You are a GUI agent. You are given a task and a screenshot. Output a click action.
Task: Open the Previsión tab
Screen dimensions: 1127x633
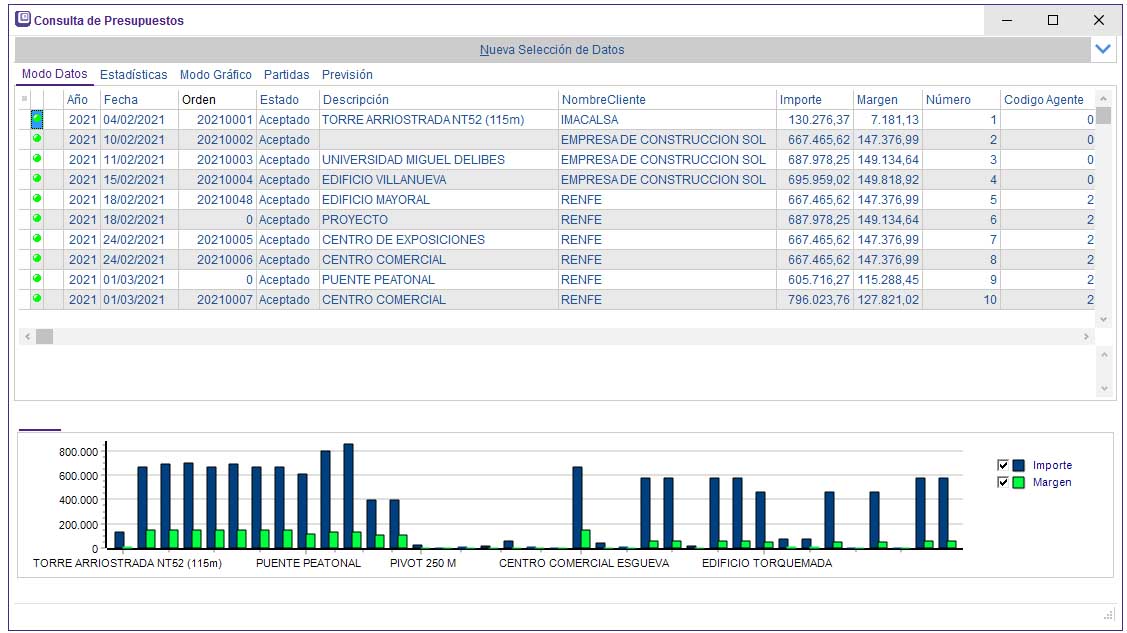(x=347, y=75)
